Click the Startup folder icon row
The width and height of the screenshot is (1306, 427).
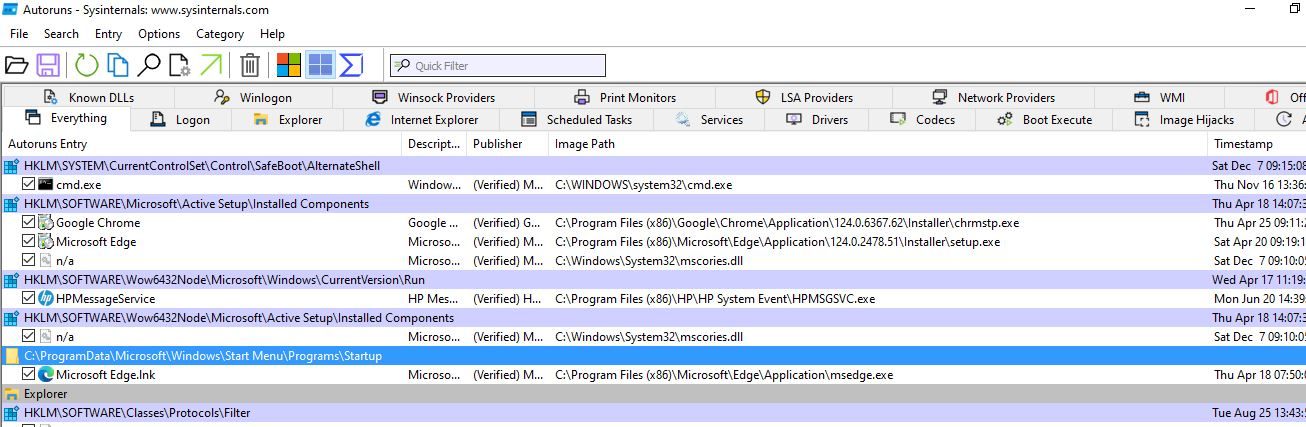coord(653,356)
